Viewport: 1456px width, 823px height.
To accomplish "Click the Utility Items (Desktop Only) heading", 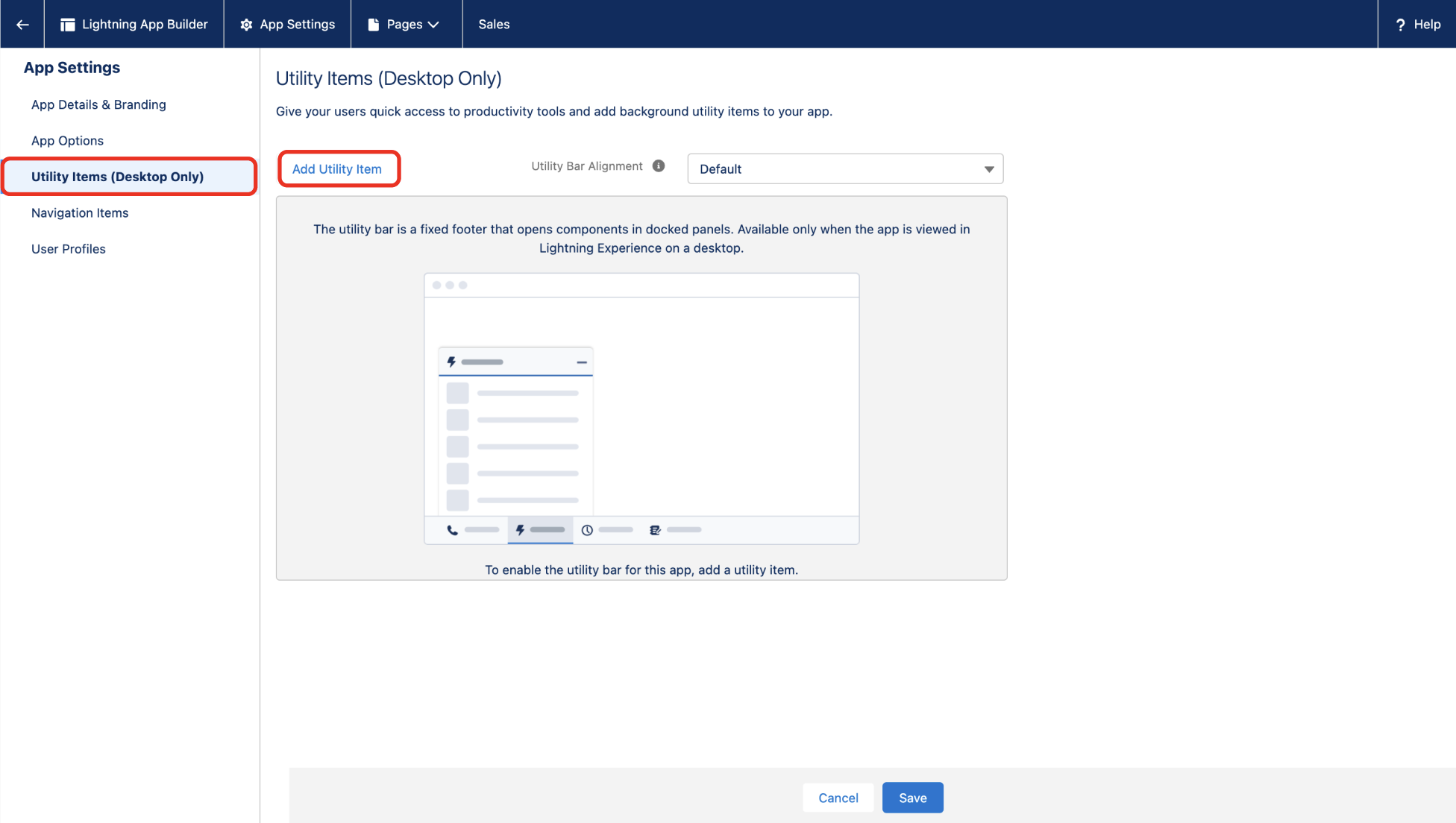I will pyautogui.click(x=389, y=78).
